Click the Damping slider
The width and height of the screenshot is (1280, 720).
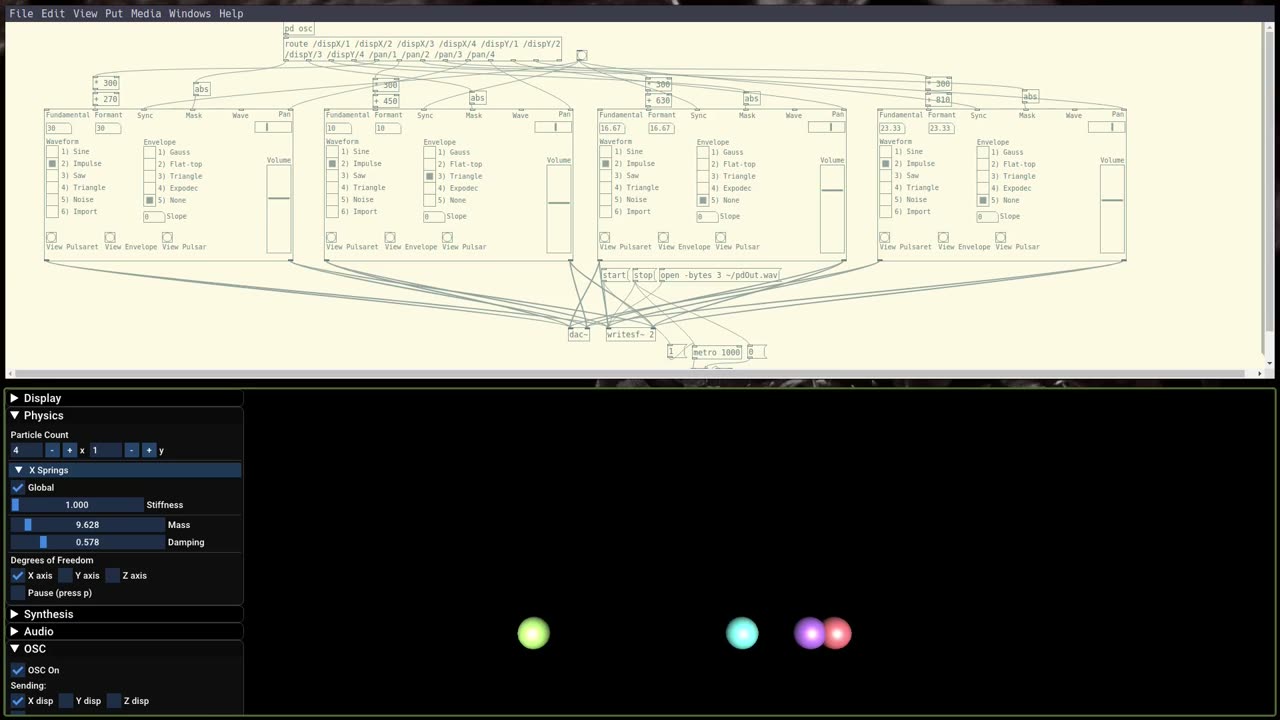(87, 542)
